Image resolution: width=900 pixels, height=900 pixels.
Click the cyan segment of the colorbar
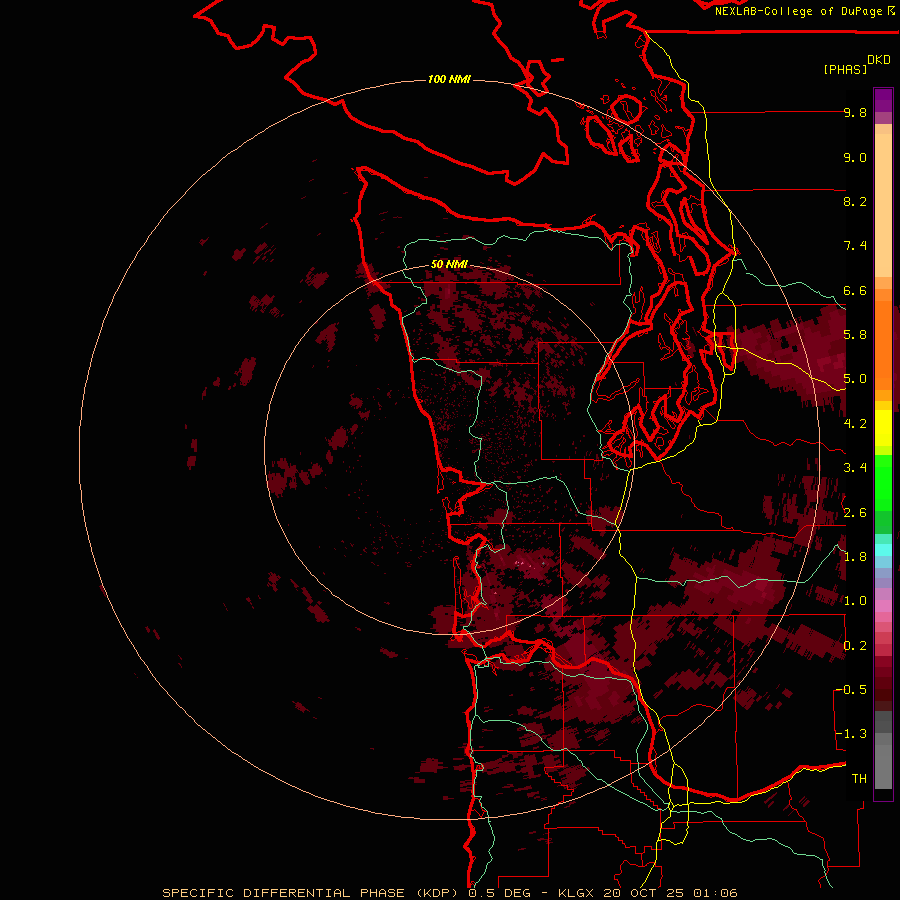[x=883, y=550]
